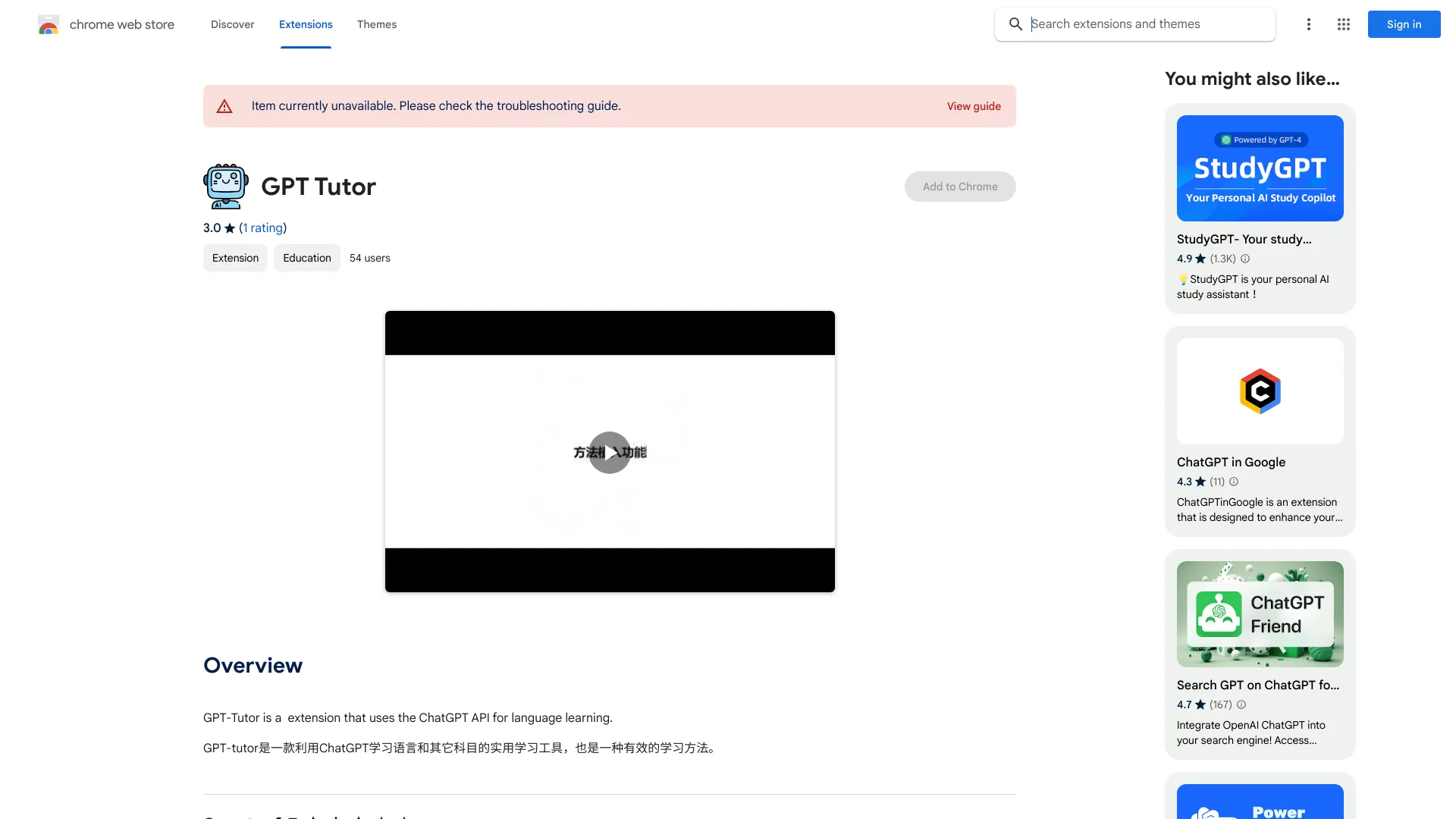Click the View guide link

pyautogui.click(x=974, y=106)
